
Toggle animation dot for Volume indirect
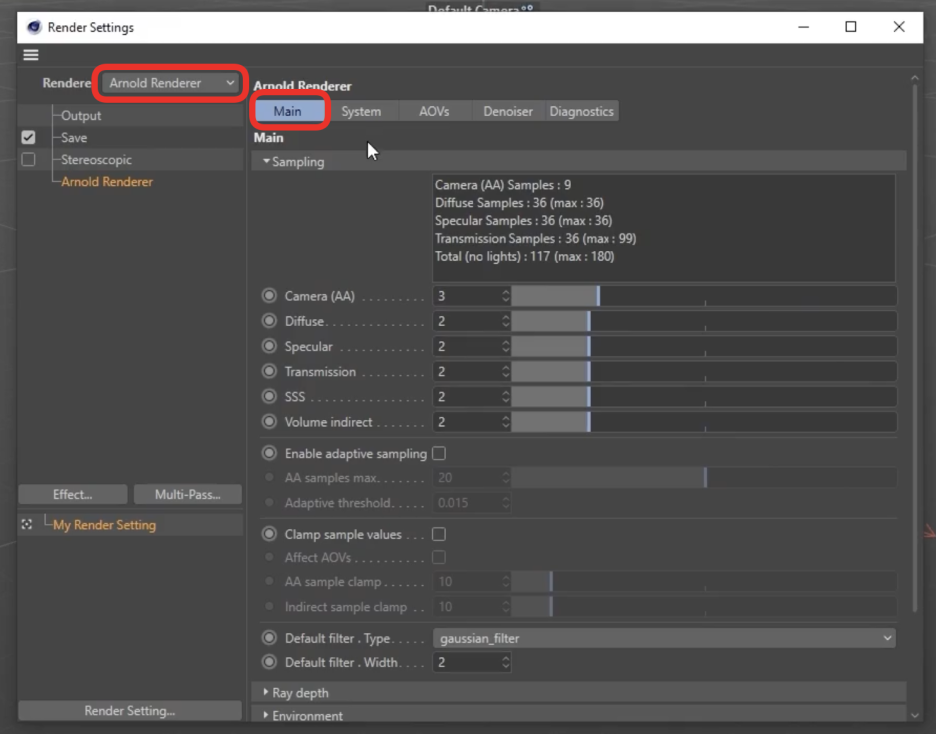[x=269, y=421]
